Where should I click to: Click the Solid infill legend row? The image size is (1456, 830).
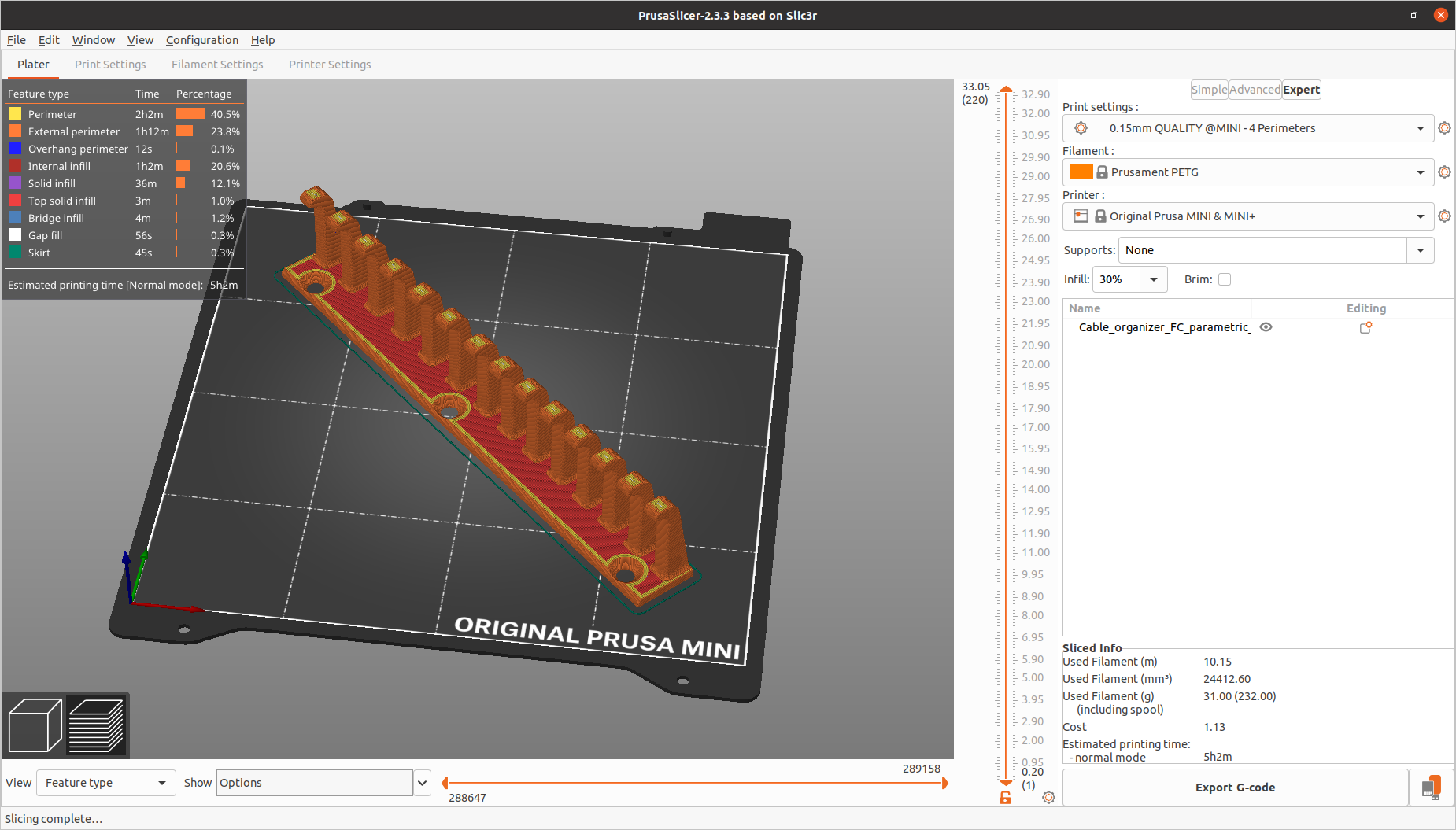click(x=124, y=183)
